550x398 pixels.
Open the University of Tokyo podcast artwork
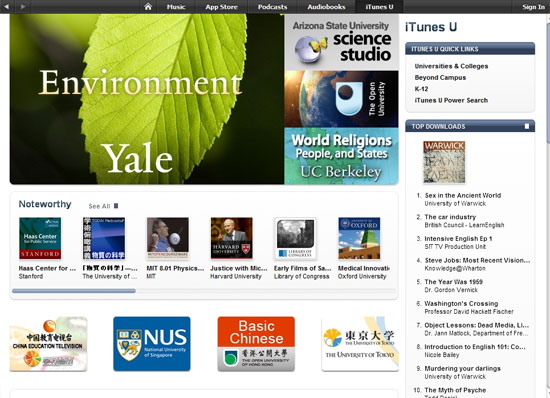pyautogui.click(x=104, y=238)
